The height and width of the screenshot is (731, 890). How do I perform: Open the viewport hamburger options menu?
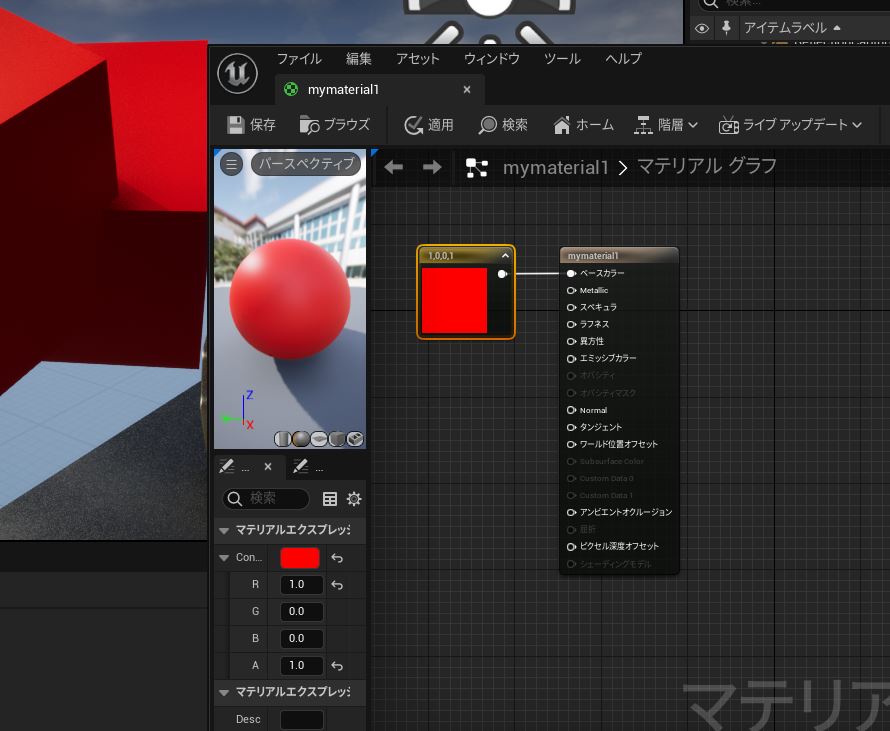232,165
